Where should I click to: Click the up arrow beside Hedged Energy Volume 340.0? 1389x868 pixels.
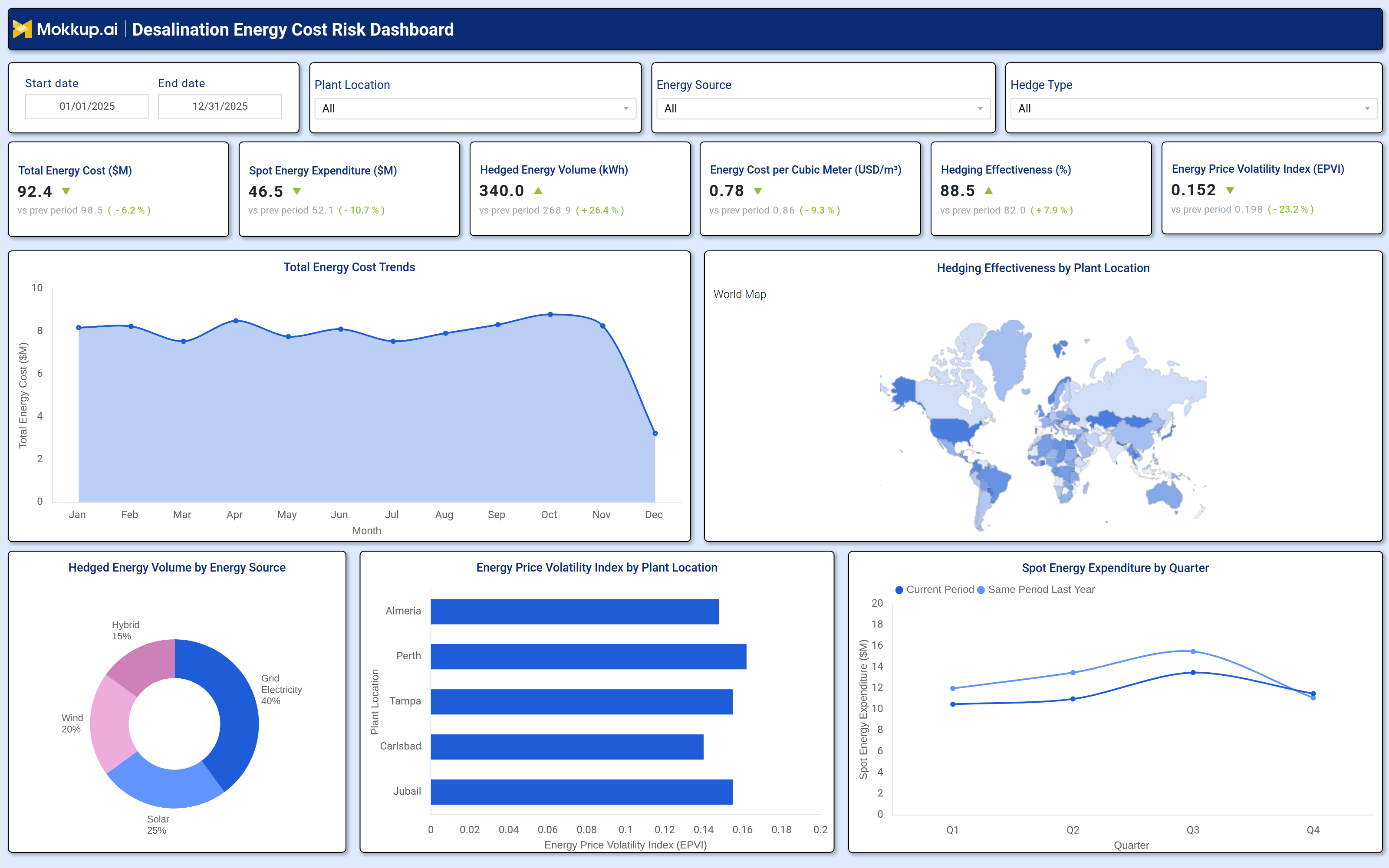(538, 191)
